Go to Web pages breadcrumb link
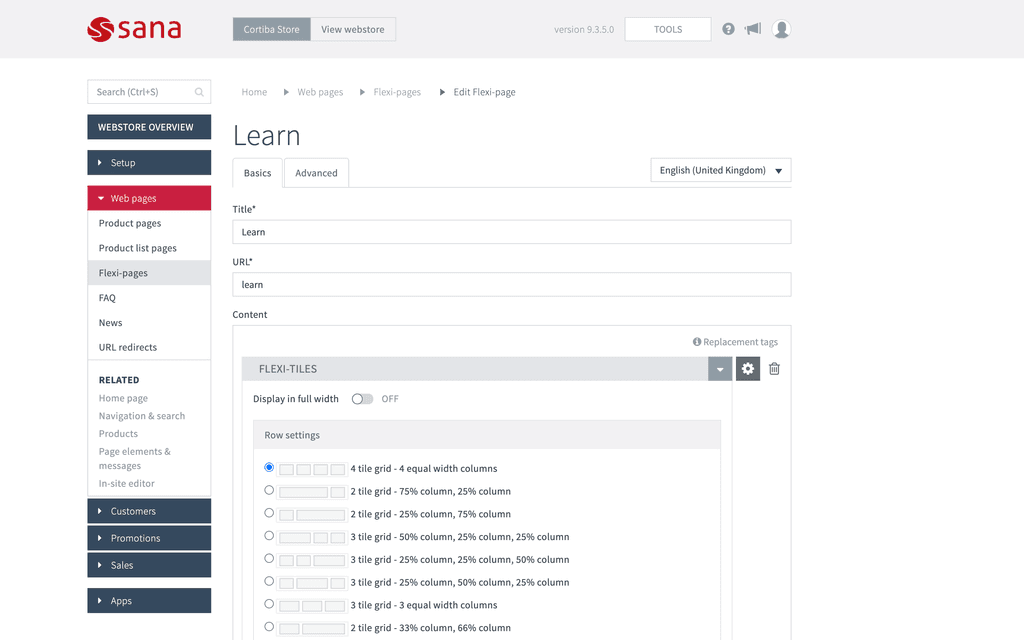The height and width of the screenshot is (640, 1024). tap(320, 92)
